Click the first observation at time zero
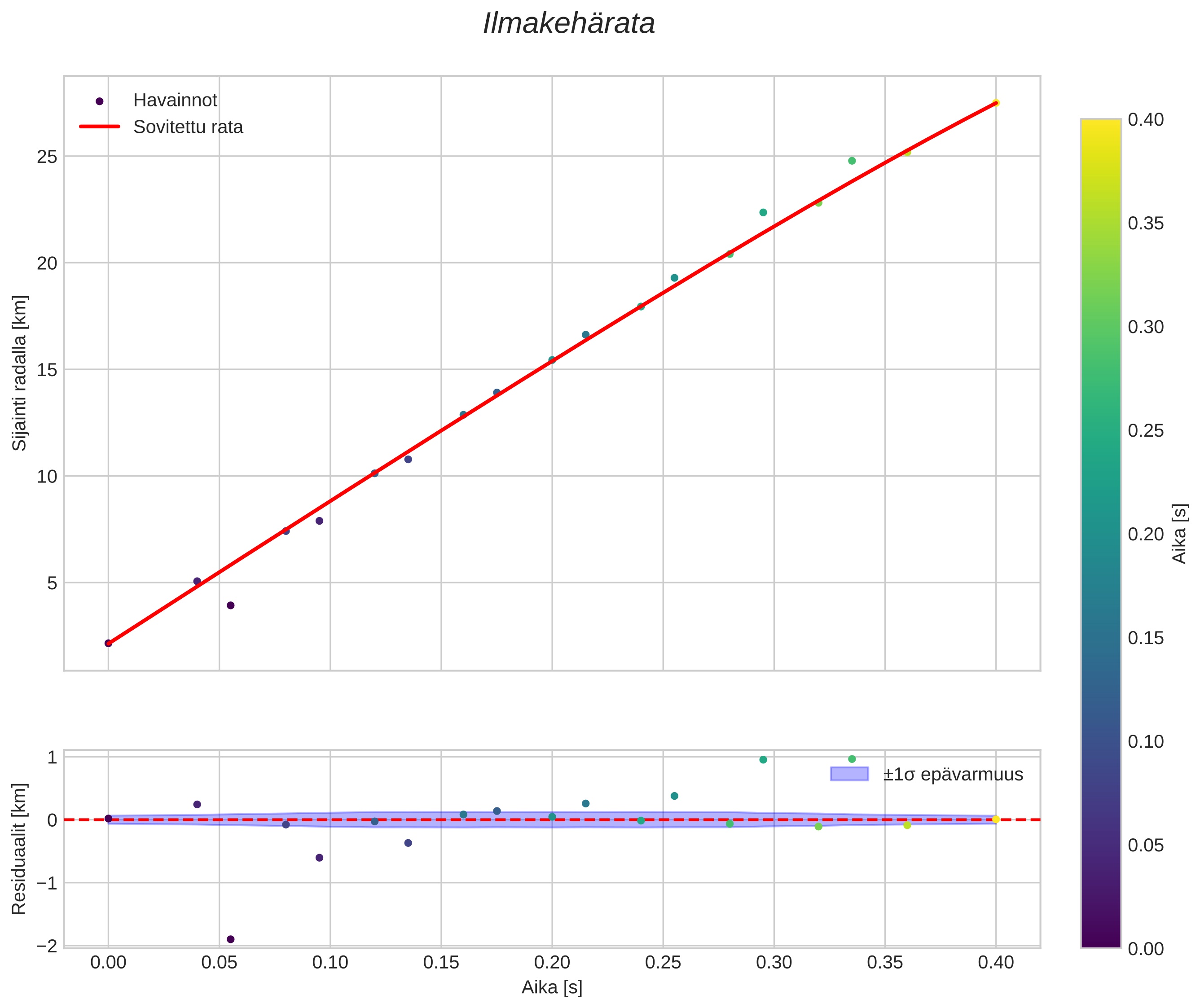 pos(108,643)
